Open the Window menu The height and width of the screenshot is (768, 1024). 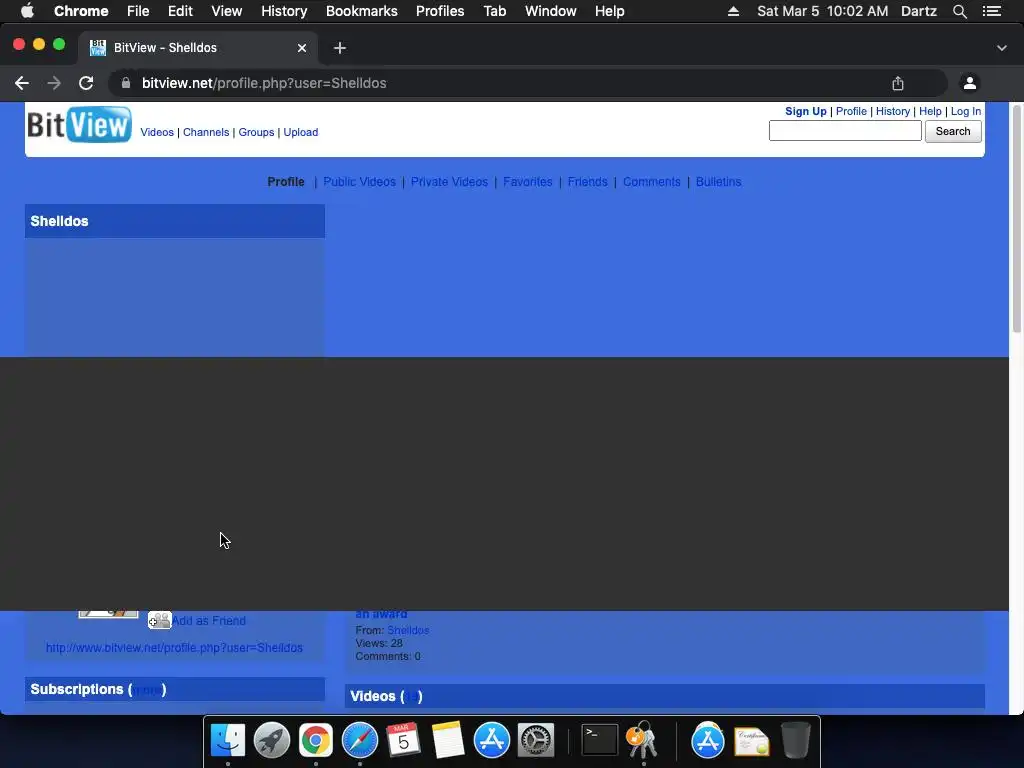[x=551, y=11]
